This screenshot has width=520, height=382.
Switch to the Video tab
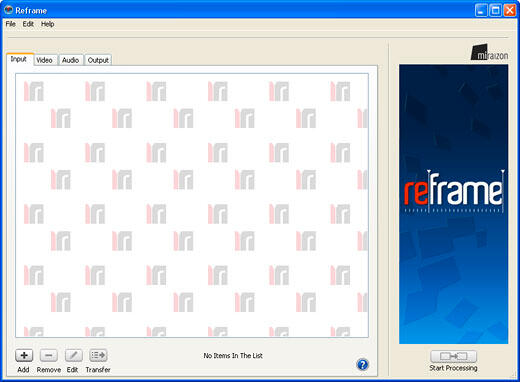(x=44, y=60)
